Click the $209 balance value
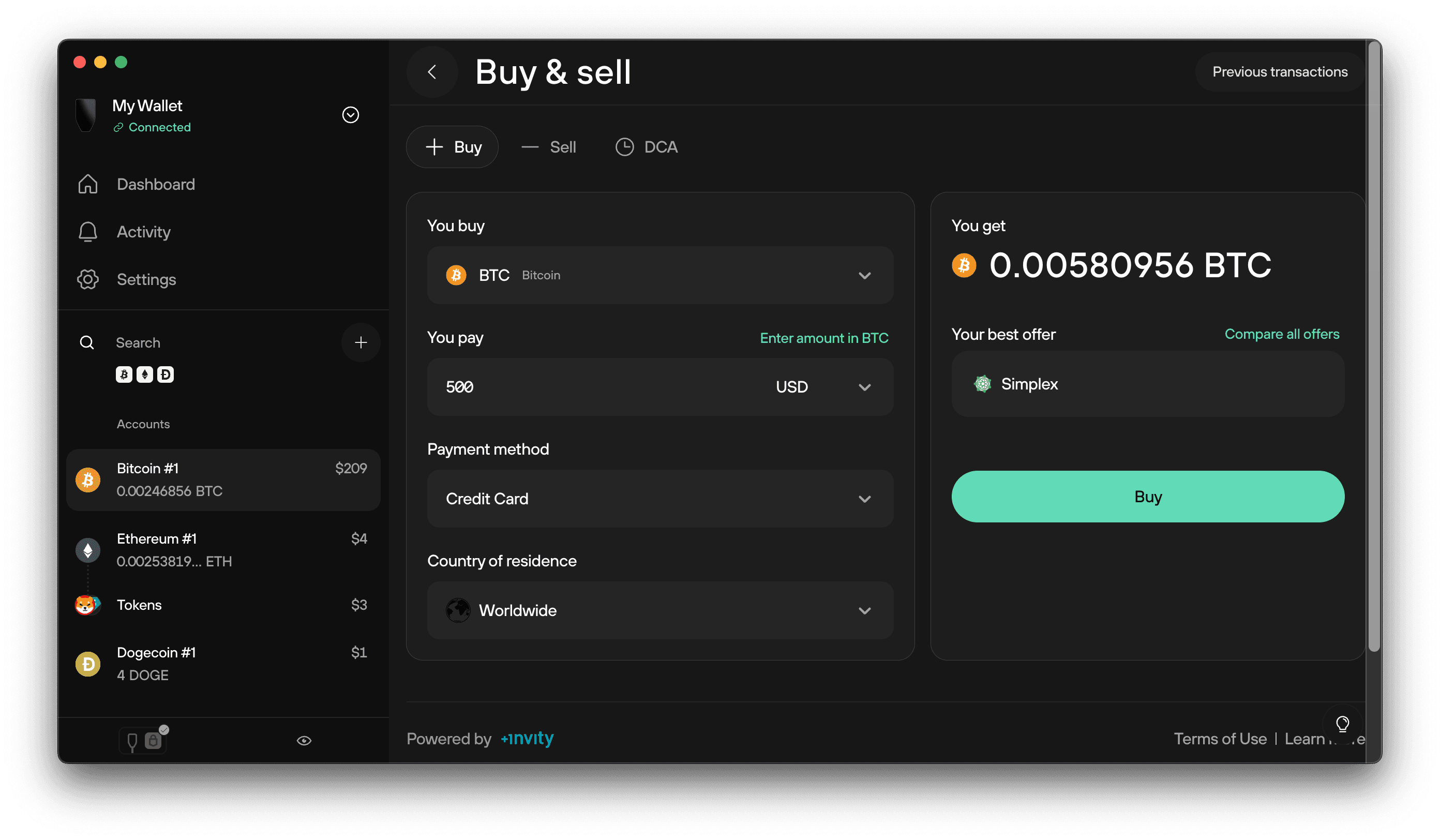Screen dimensions: 1440x840 coord(351,469)
